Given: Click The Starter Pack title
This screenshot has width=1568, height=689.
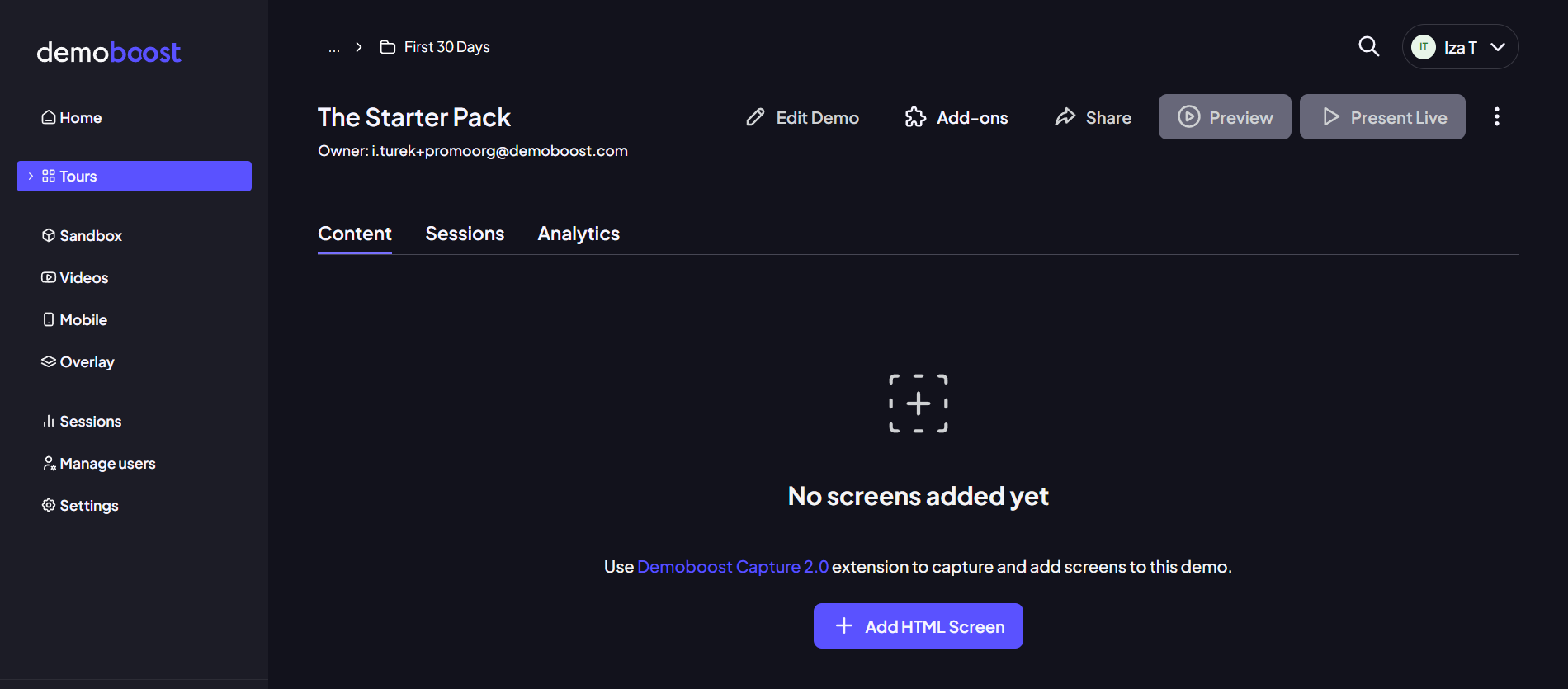Looking at the screenshot, I should click(x=414, y=117).
